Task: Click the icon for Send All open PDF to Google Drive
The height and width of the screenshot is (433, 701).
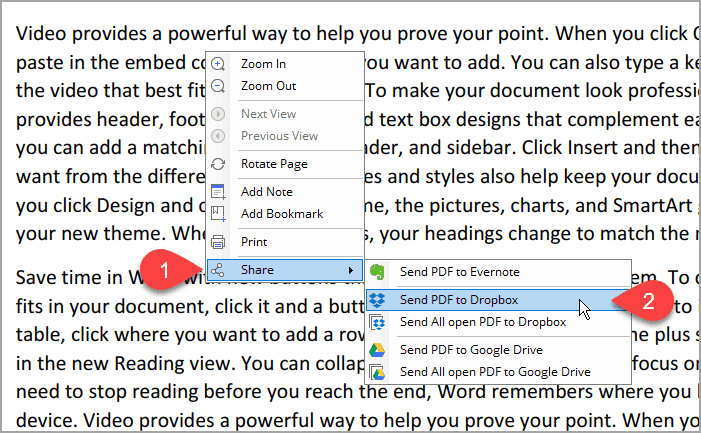Action: coord(377,372)
